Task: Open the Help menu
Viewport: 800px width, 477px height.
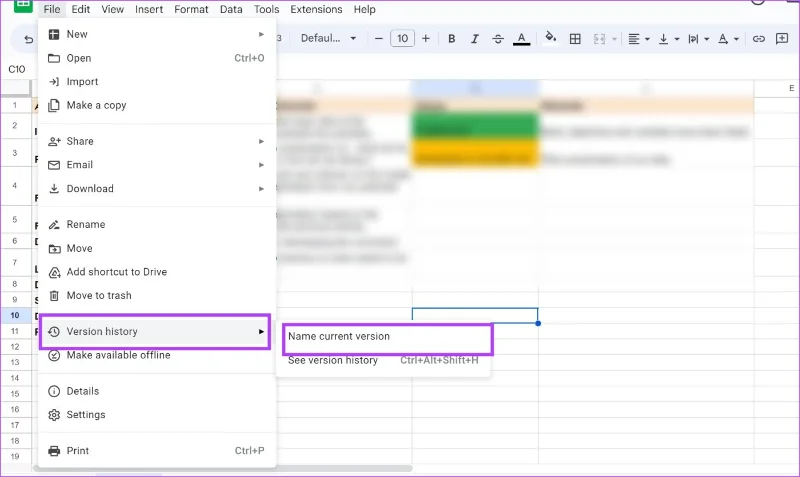Action: [364, 9]
